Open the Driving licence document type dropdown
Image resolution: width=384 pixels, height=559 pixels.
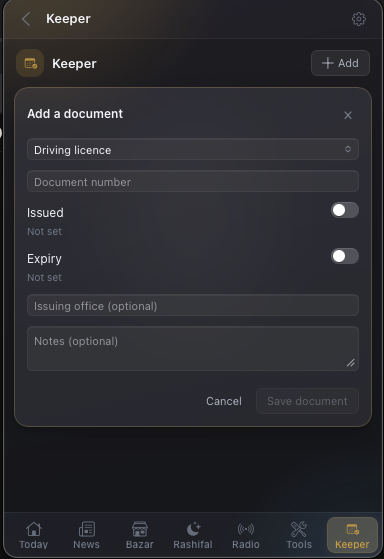click(x=193, y=150)
